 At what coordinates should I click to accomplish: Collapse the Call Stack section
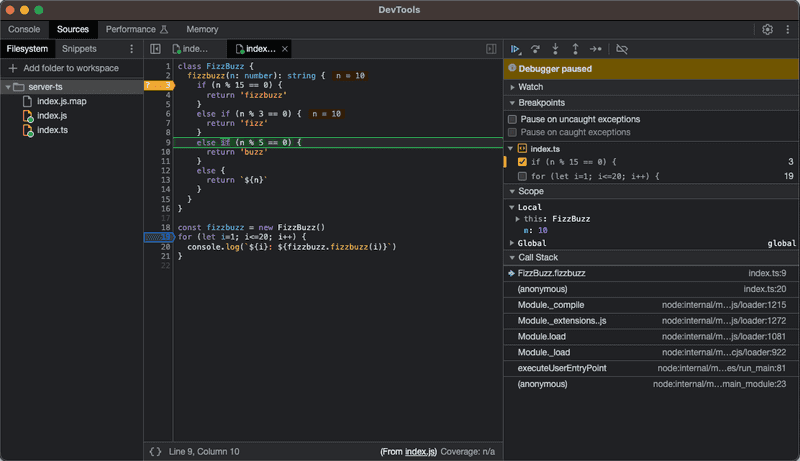point(512,258)
